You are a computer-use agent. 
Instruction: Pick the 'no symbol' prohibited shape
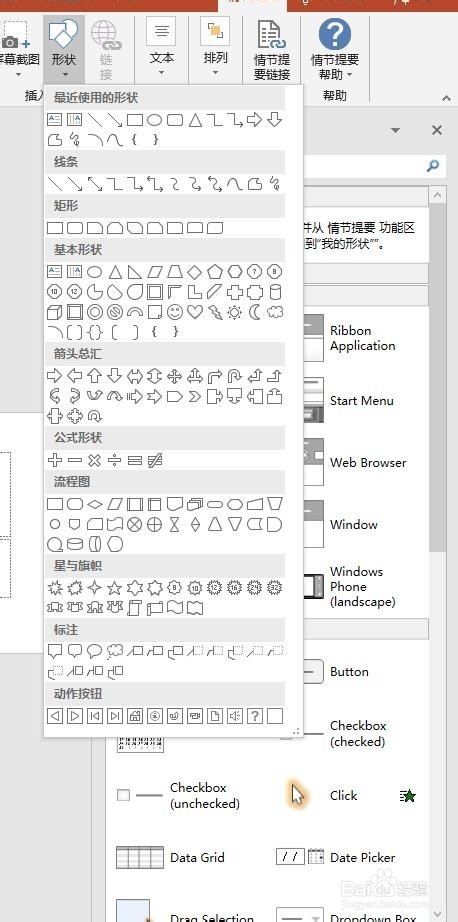[x=115, y=312]
